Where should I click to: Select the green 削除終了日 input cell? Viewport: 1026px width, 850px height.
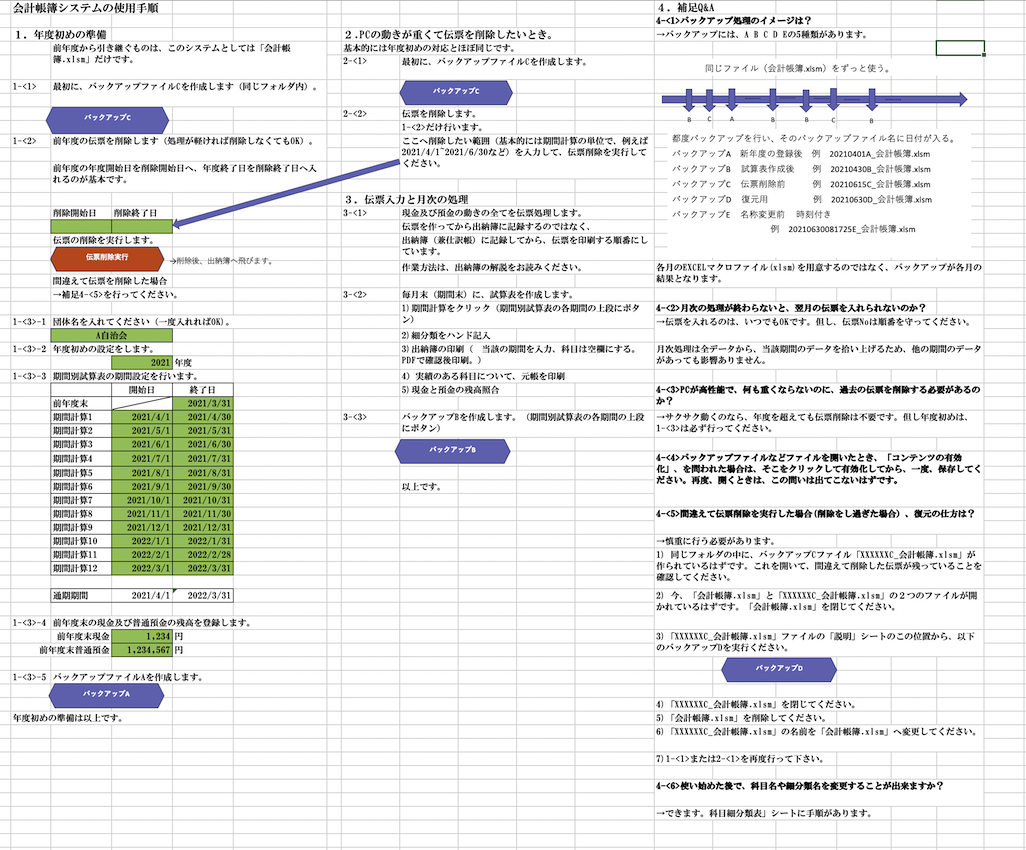141,227
